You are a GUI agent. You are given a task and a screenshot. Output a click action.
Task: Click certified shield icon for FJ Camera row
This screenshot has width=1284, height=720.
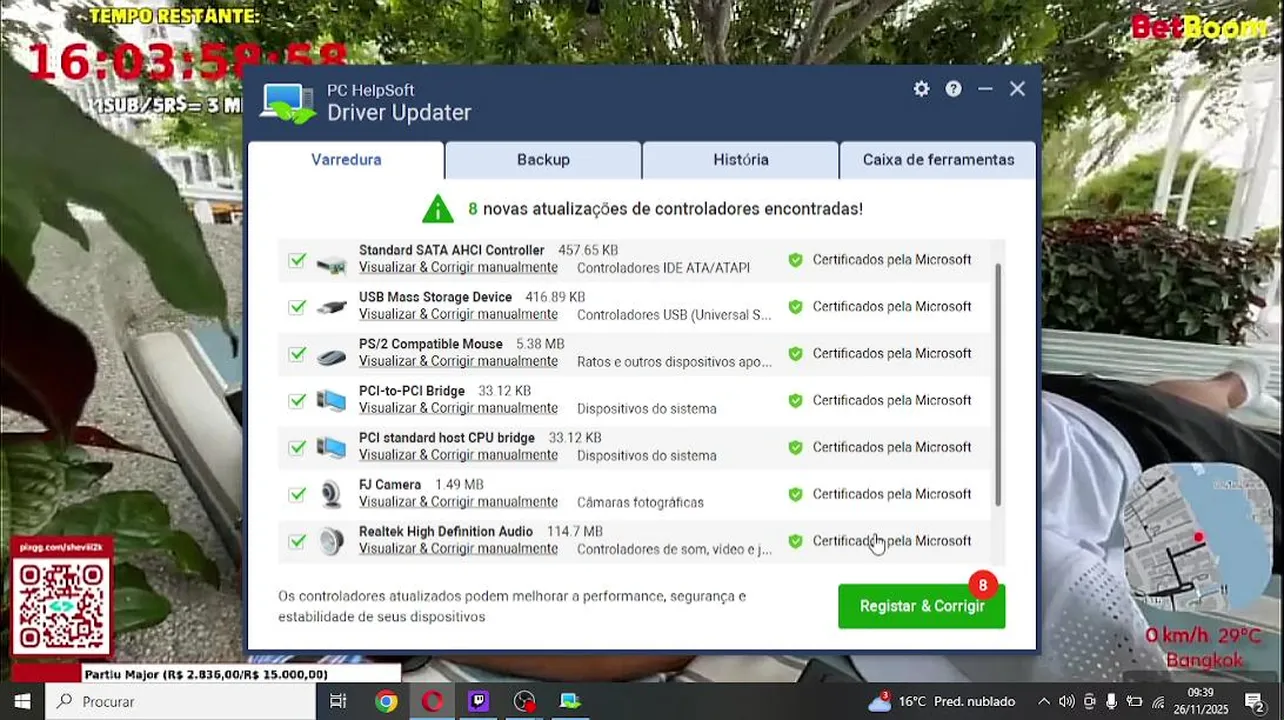795,494
